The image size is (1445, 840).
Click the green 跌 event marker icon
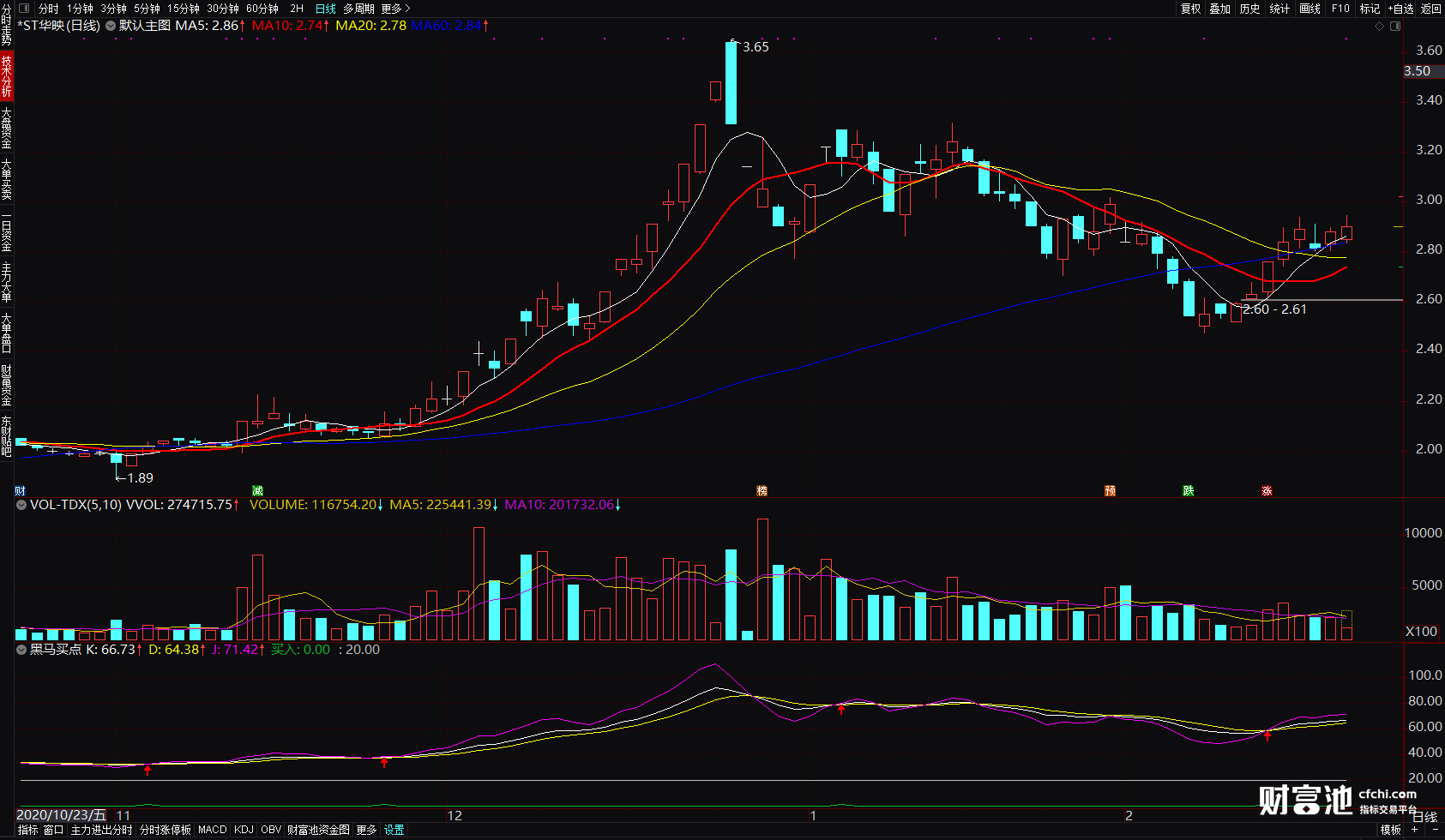coord(1188,491)
